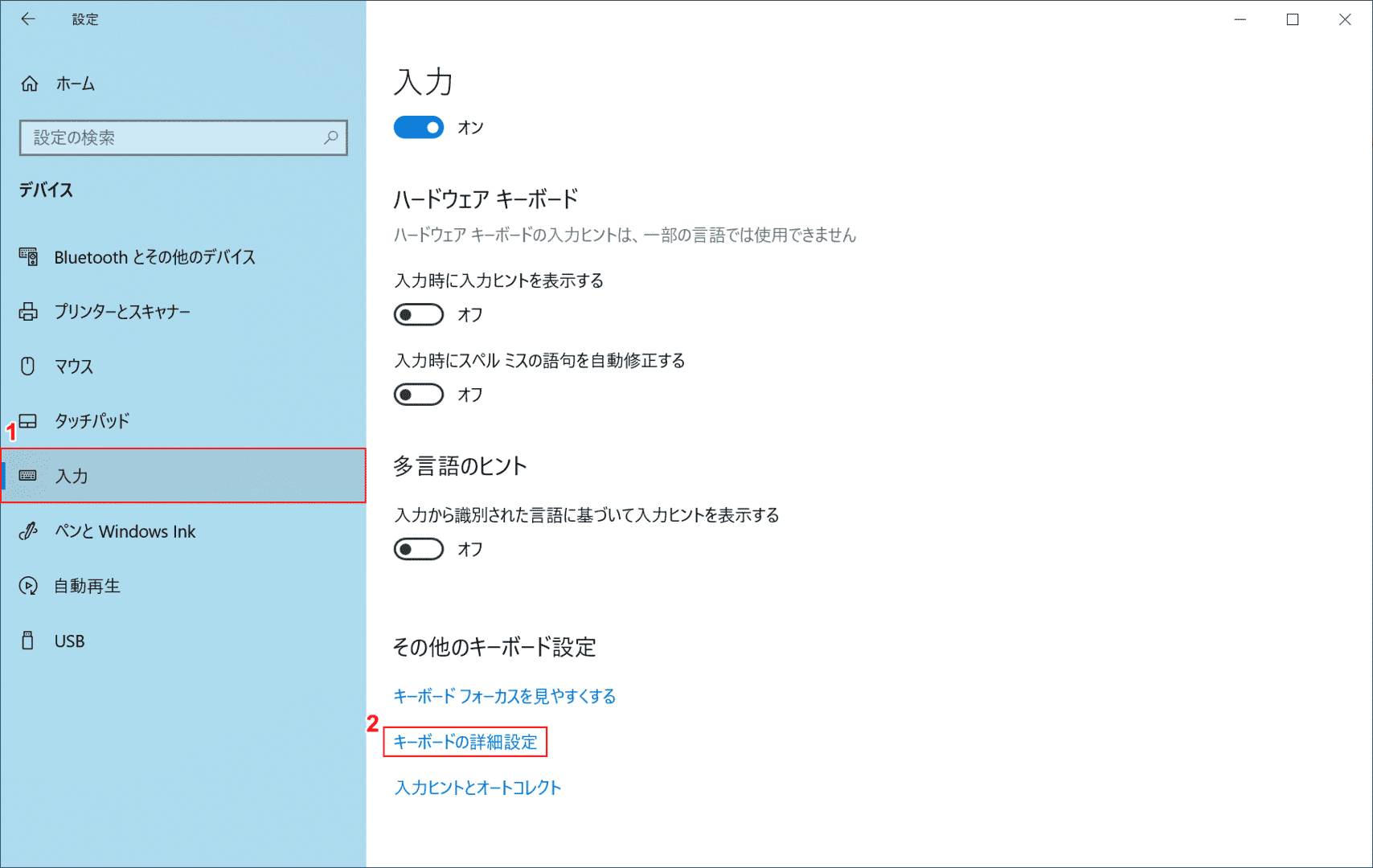
Task: Select ペンと Windows Ink in sidebar
Action: coord(183,531)
